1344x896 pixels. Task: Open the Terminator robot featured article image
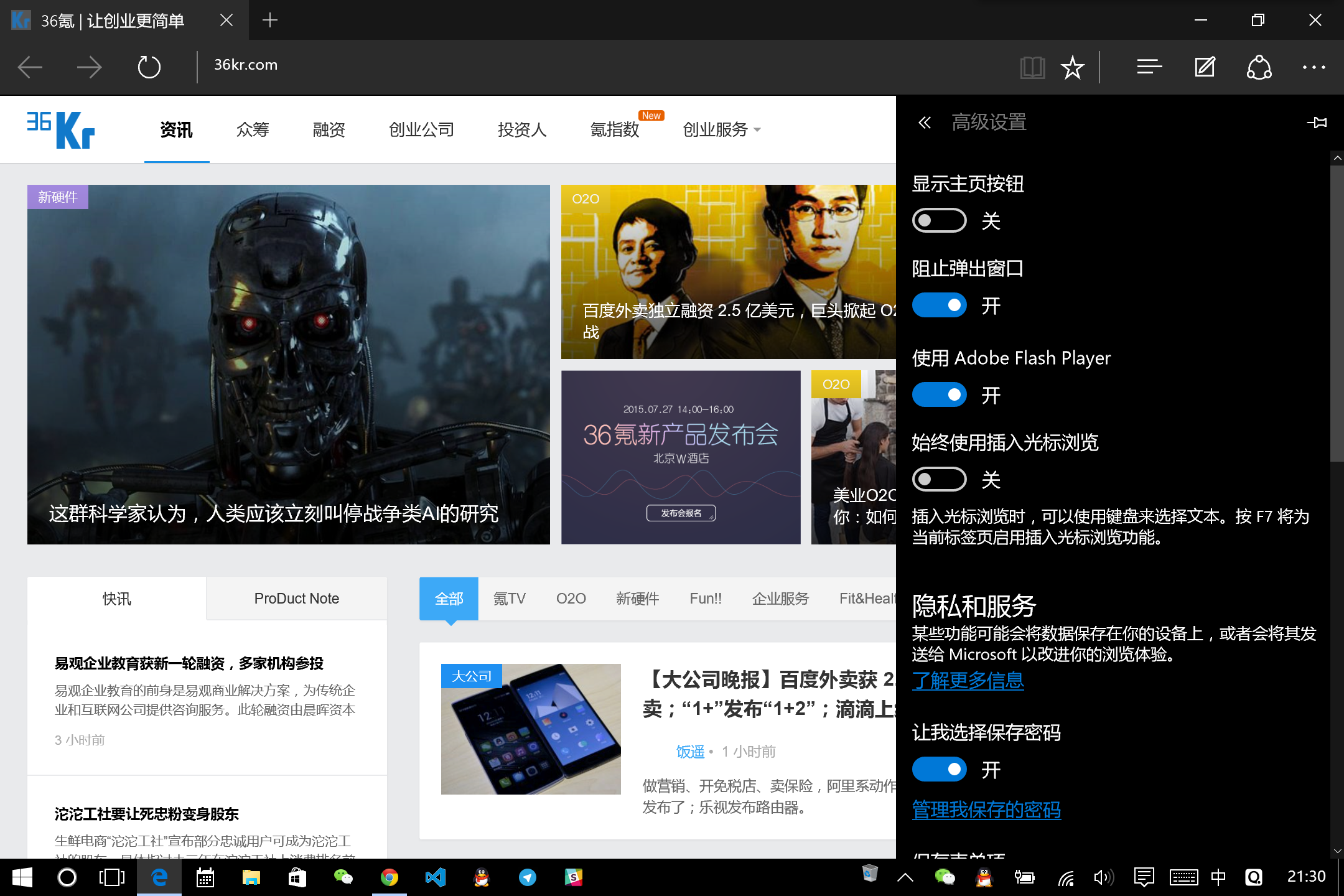pos(289,364)
